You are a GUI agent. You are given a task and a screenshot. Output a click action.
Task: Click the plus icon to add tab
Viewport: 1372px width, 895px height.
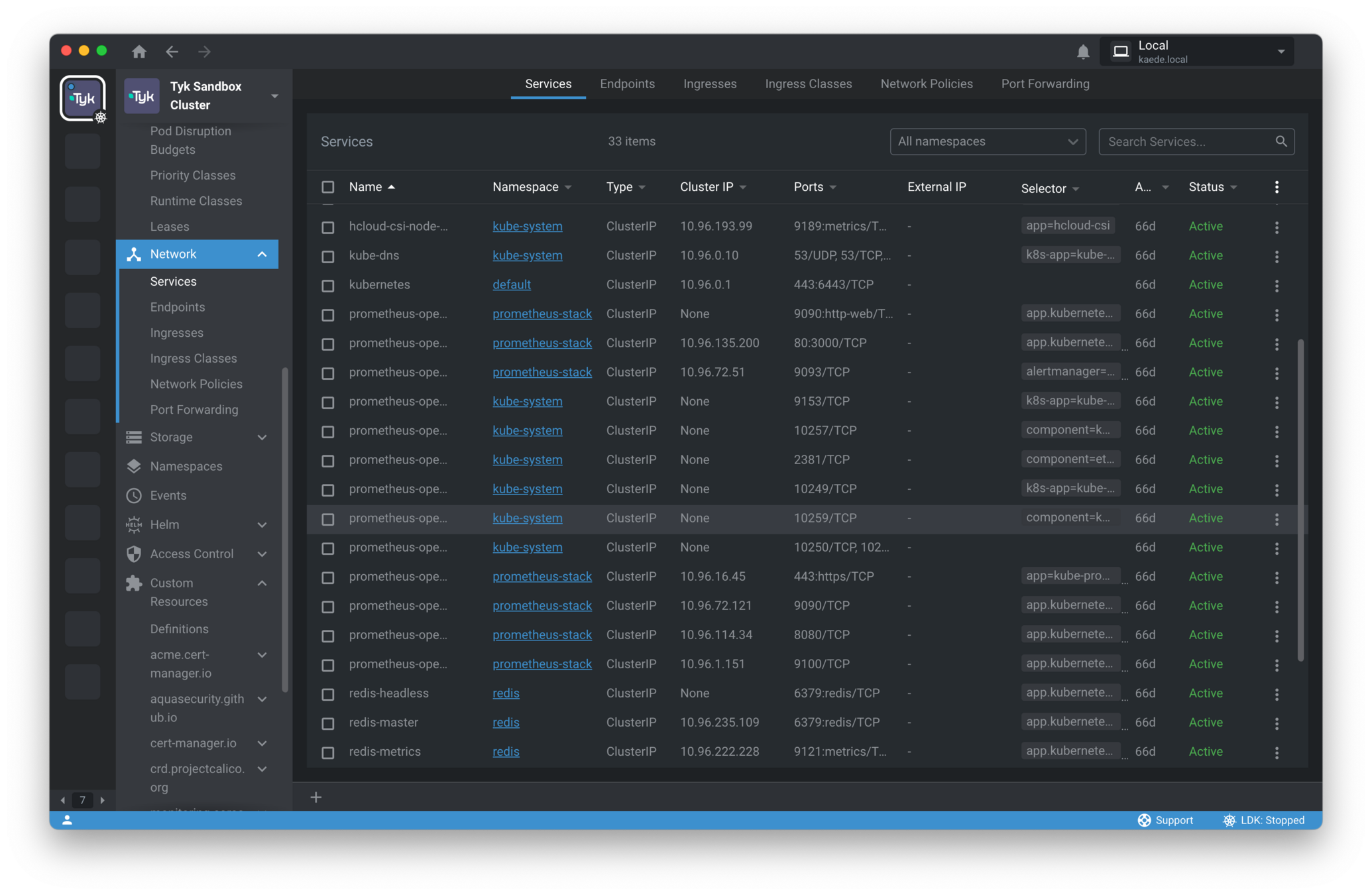tap(316, 798)
